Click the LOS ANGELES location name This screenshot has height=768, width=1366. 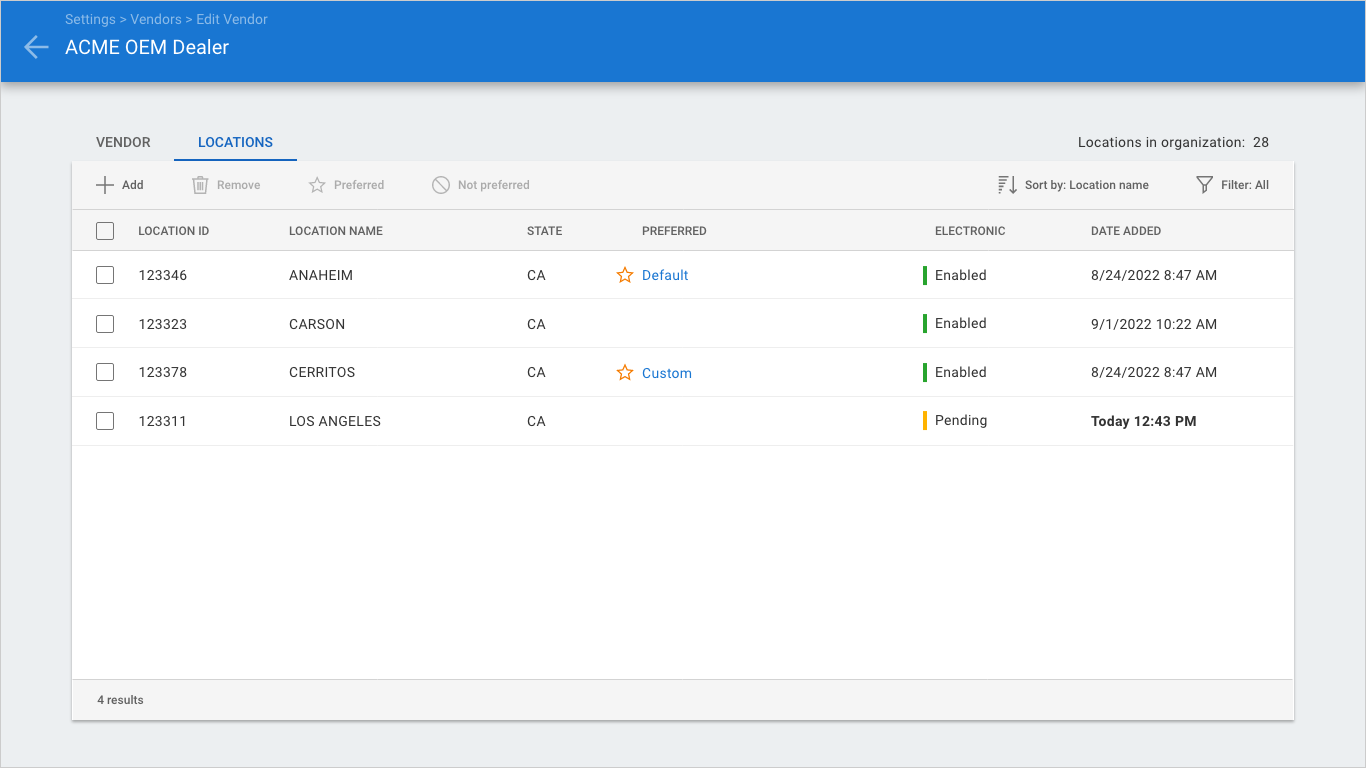click(335, 421)
